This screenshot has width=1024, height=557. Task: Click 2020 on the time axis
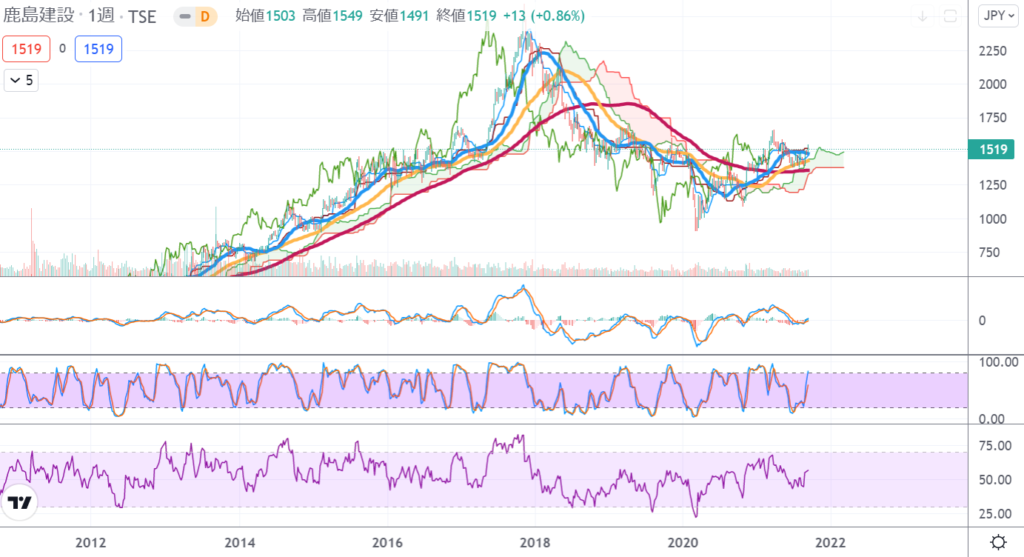pos(682,543)
